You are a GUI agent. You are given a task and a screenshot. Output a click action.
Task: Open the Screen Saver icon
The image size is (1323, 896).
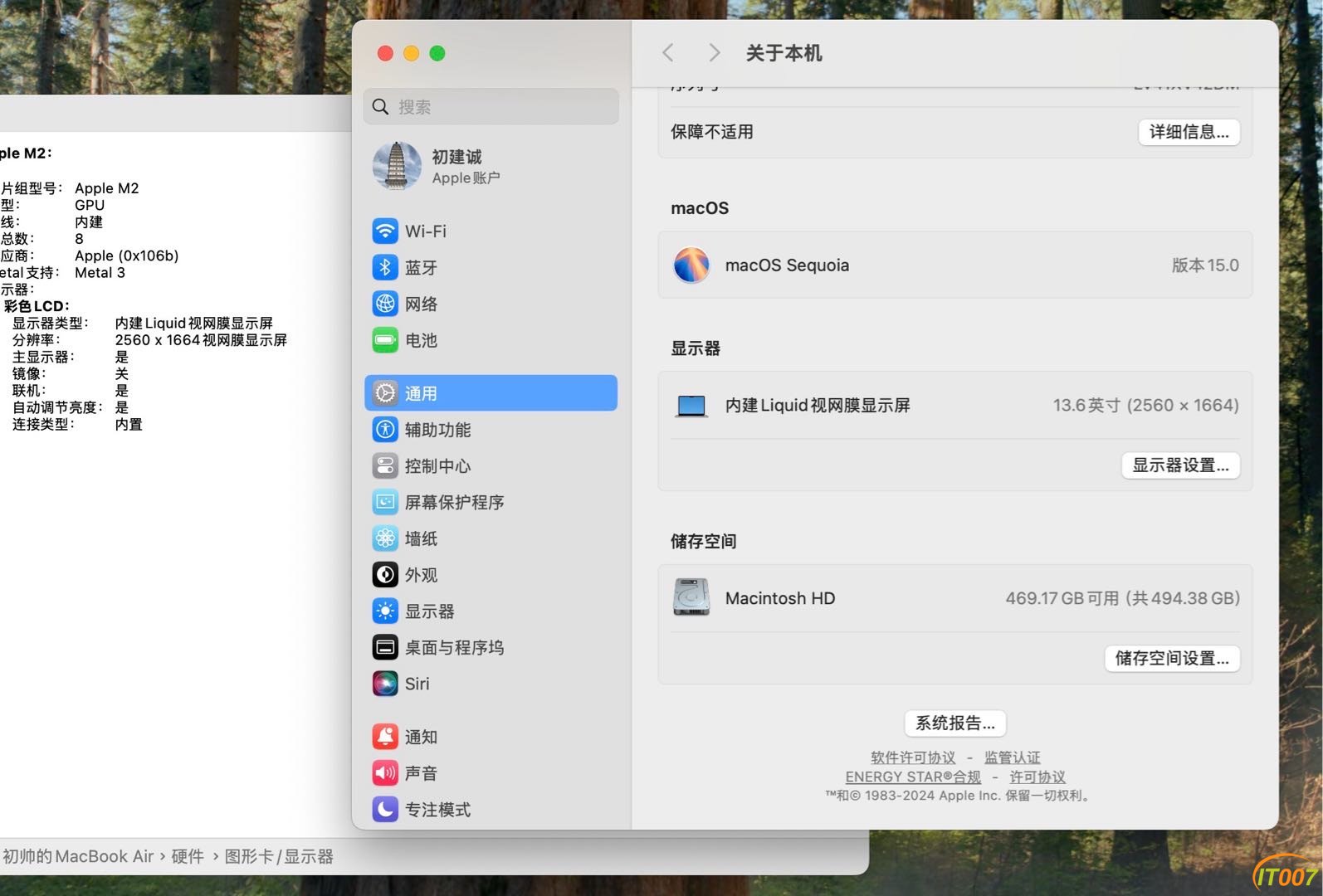385,502
